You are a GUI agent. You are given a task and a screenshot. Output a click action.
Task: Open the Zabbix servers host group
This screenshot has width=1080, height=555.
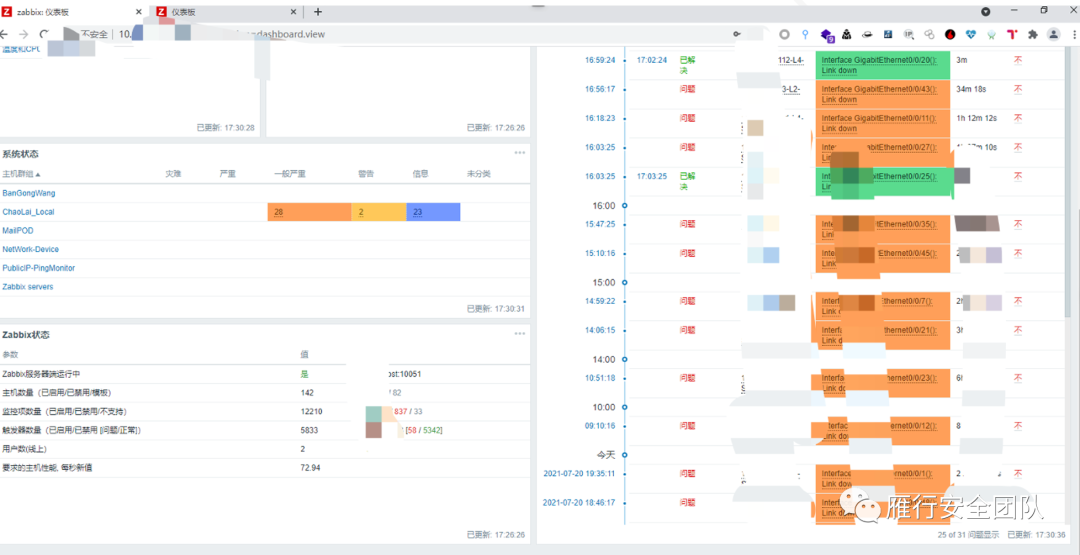(28, 286)
